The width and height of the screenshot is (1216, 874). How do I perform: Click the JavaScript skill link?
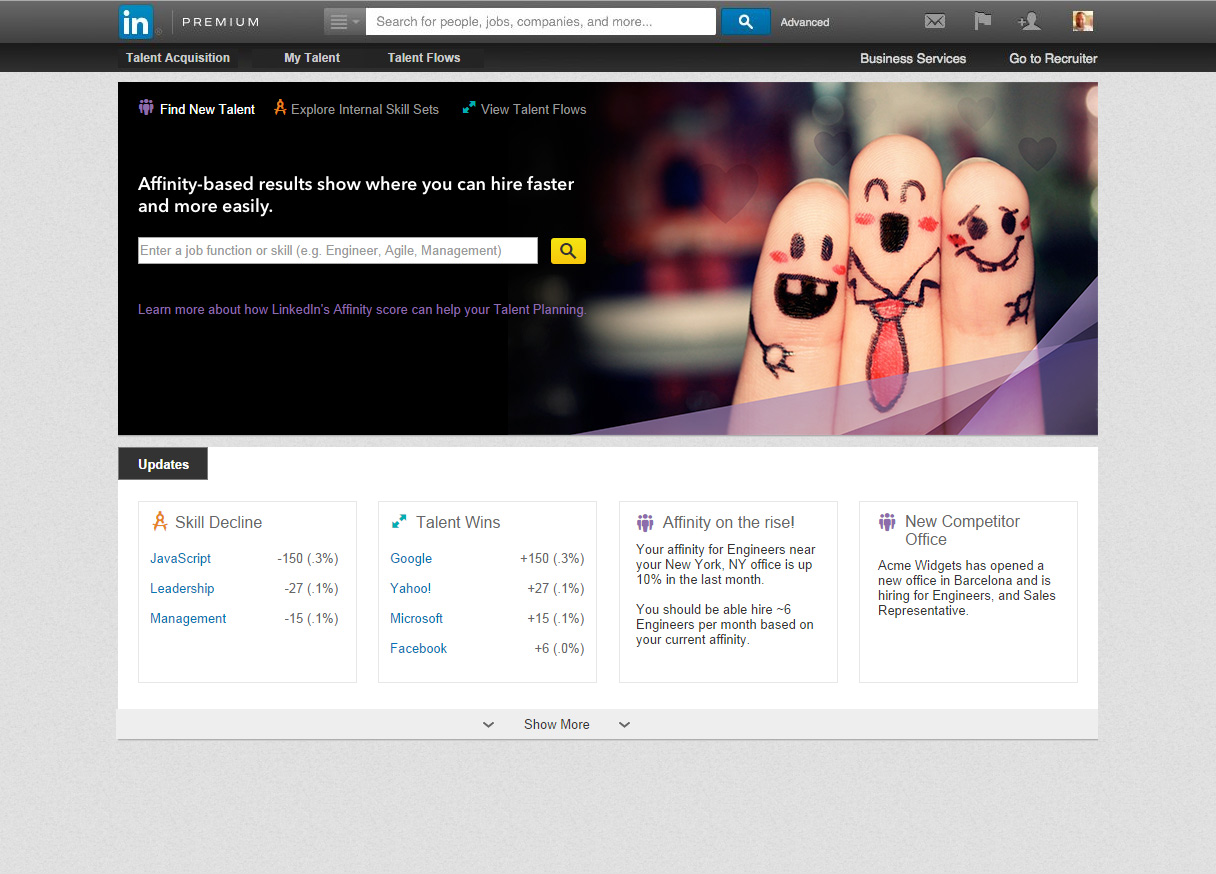pyautogui.click(x=180, y=558)
